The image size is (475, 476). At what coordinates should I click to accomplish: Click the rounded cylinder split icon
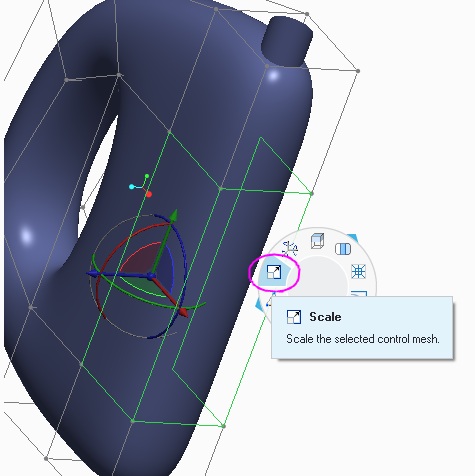click(x=343, y=249)
